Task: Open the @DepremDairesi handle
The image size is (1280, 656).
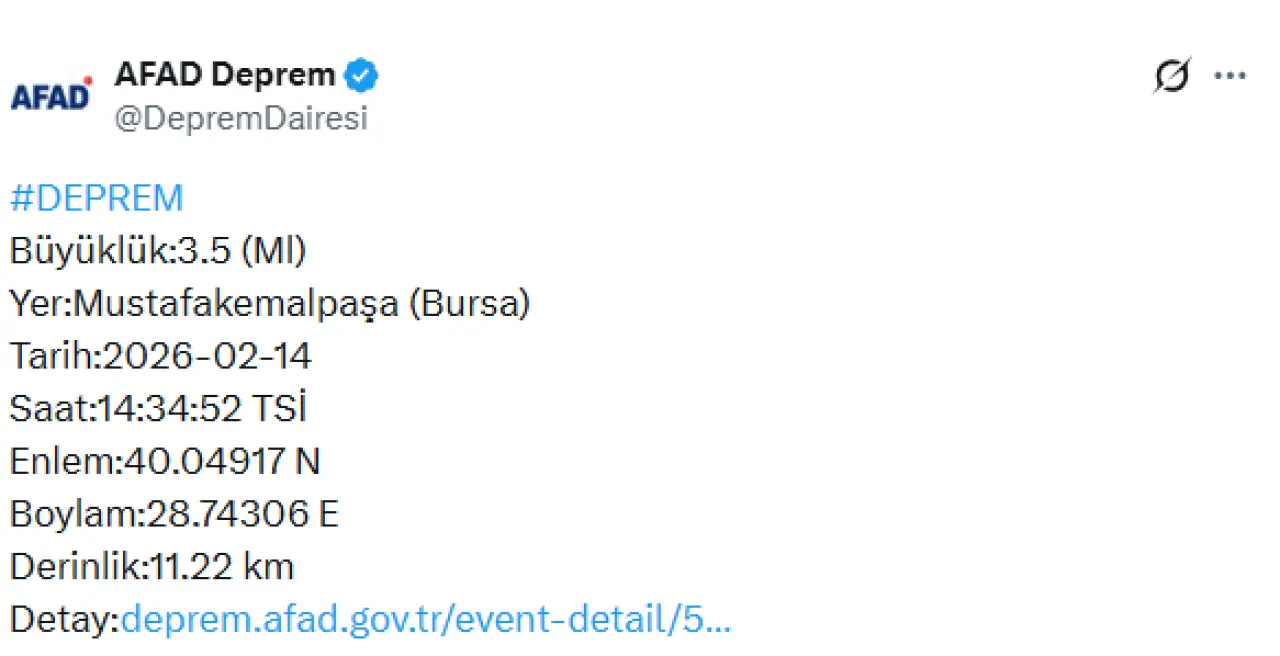Action: coord(241,118)
